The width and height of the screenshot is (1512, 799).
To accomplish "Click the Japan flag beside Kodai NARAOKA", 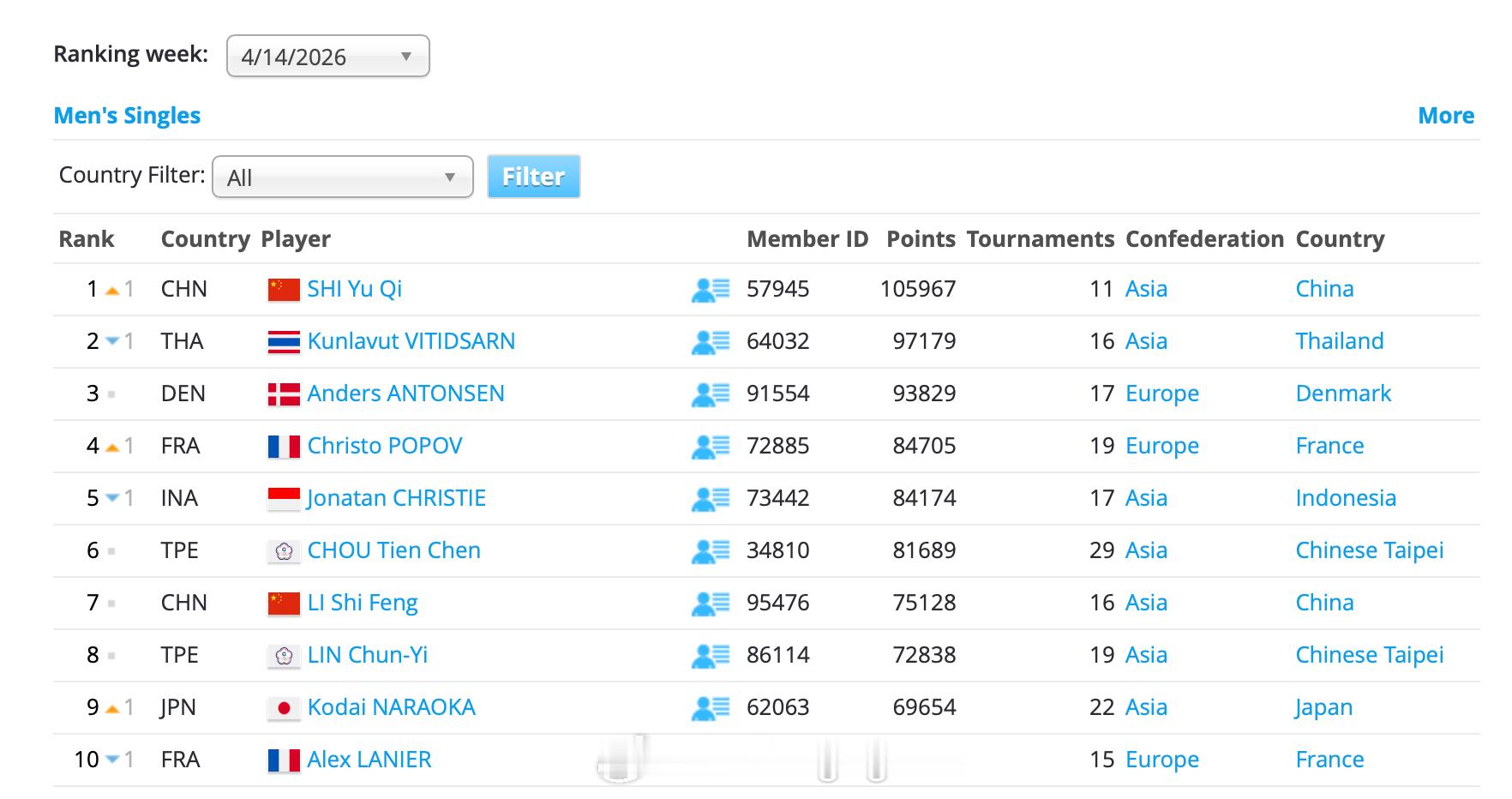I will [284, 708].
